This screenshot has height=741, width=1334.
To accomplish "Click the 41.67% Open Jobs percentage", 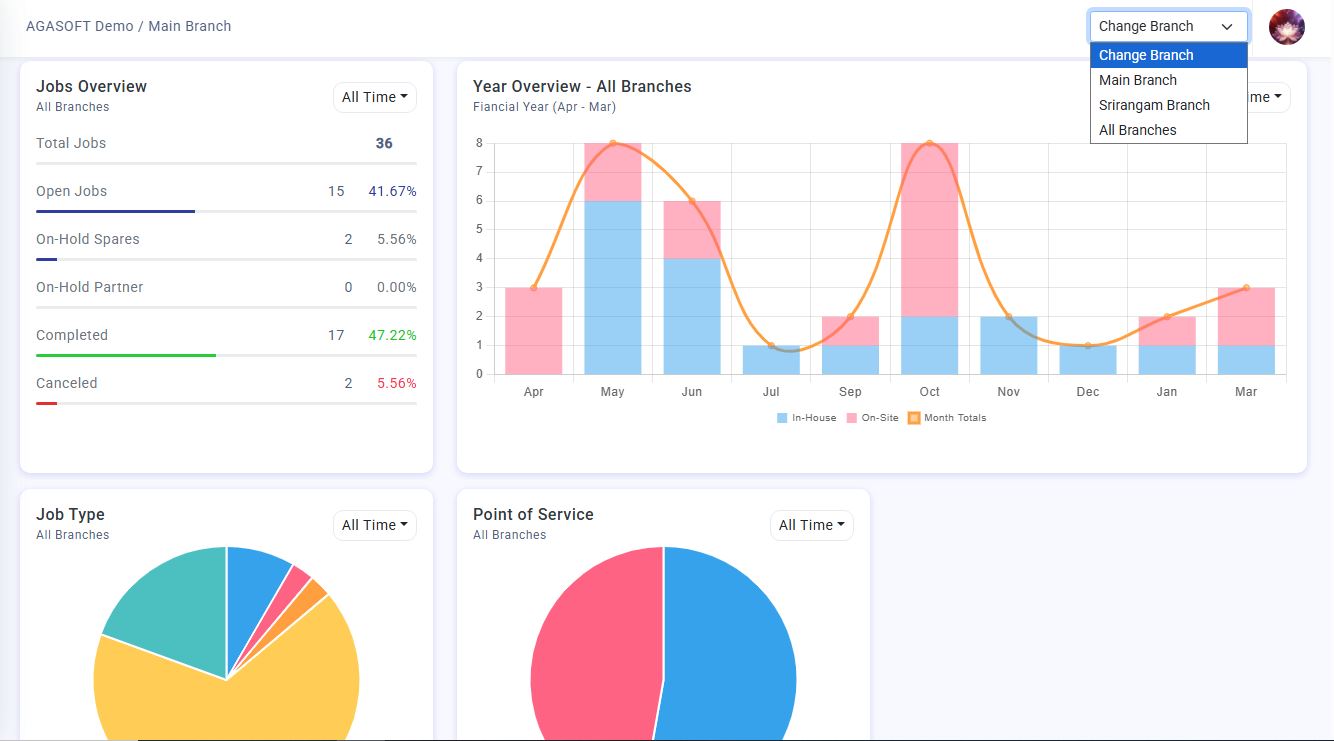I will point(392,191).
